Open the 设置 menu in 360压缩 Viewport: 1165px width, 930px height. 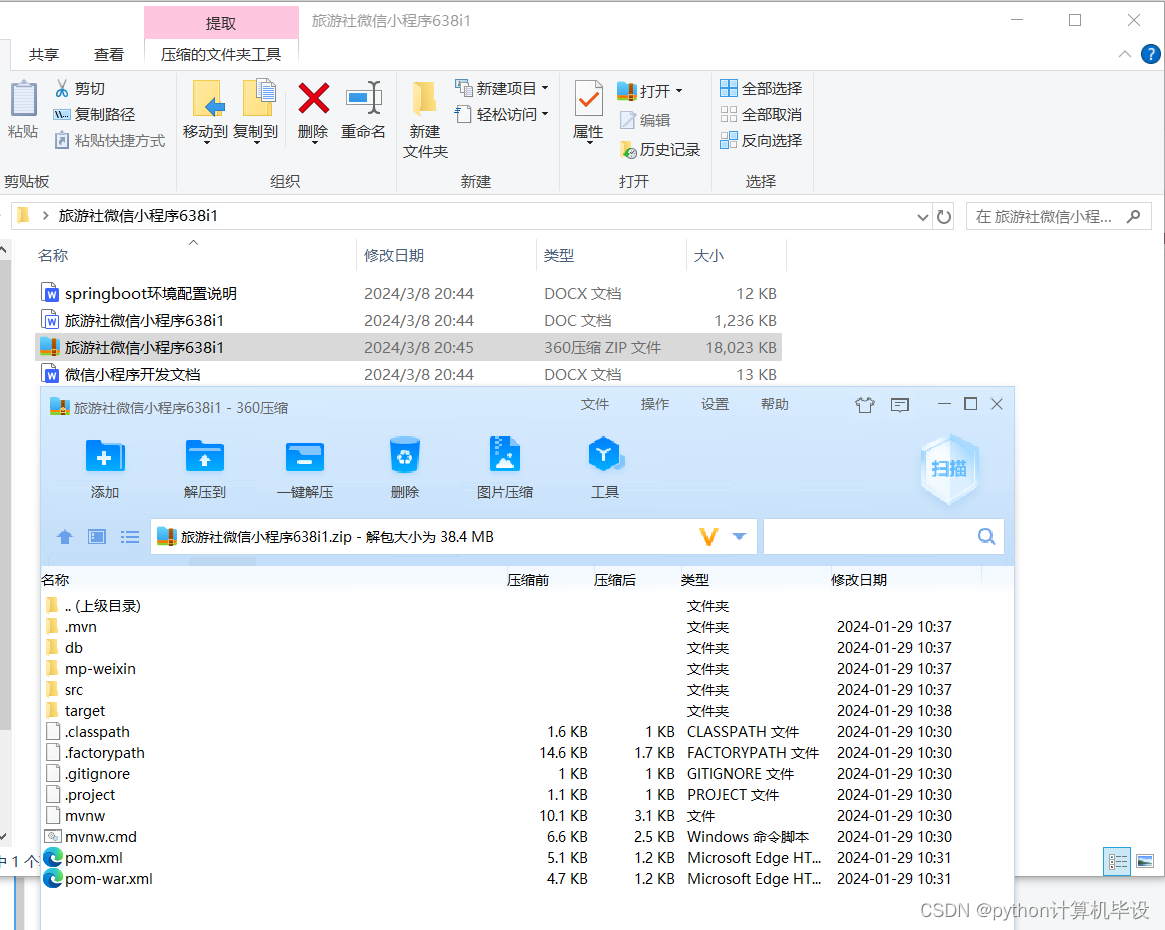click(715, 404)
